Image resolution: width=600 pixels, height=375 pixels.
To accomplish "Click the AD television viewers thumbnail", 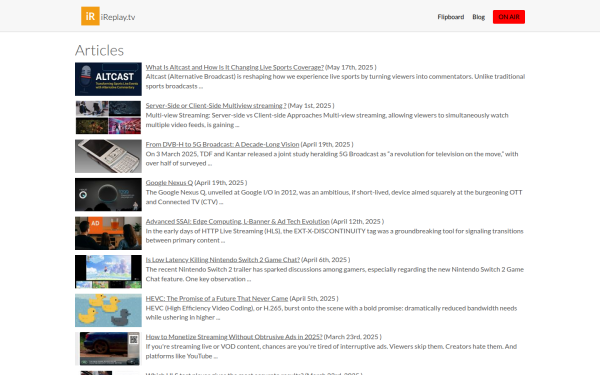I will 108,233.
